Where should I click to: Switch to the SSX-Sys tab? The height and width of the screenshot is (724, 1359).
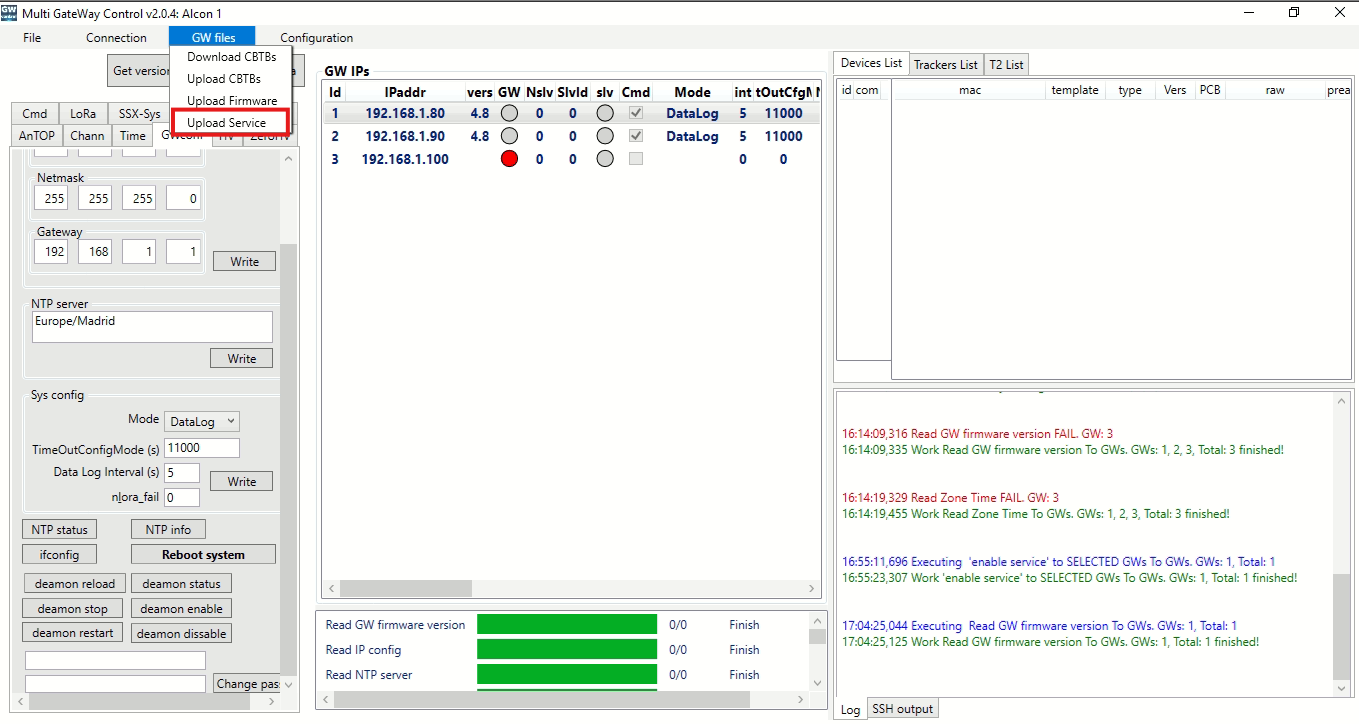pyautogui.click(x=139, y=114)
